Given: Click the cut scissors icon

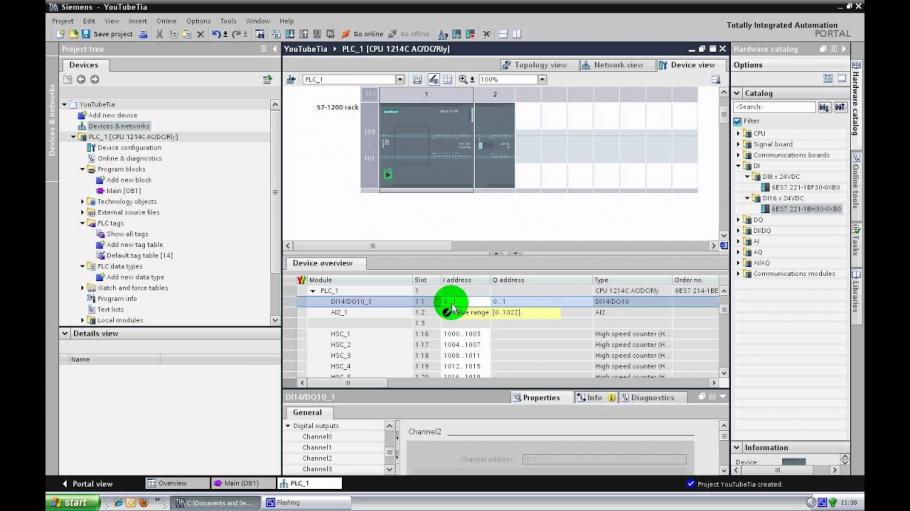Looking at the screenshot, I should (x=160, y=34).
